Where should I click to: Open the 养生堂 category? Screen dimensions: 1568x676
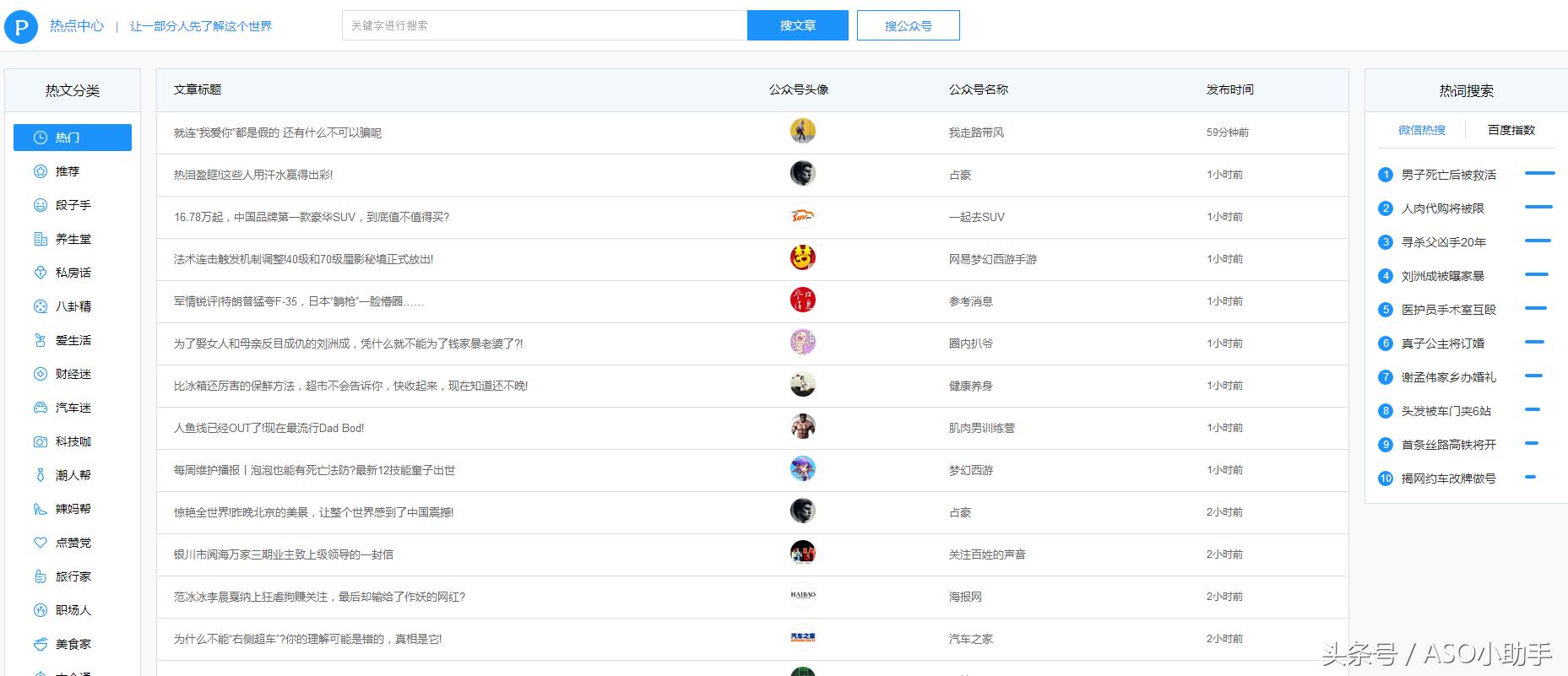73,239
